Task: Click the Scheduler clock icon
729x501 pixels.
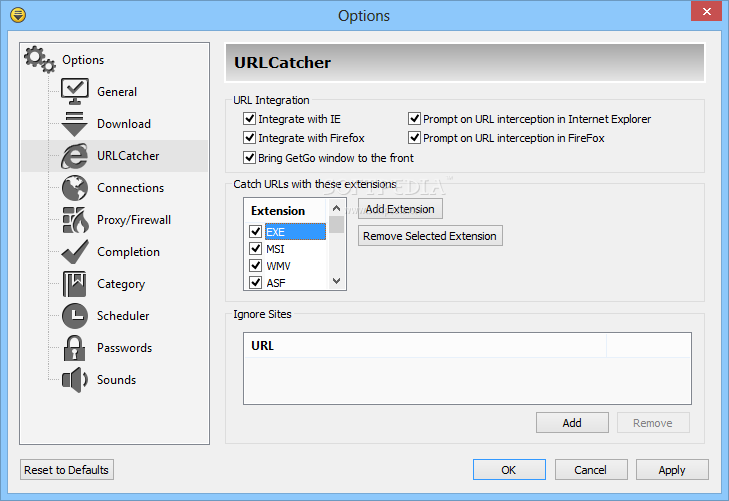Action: [x=75, y=316]
